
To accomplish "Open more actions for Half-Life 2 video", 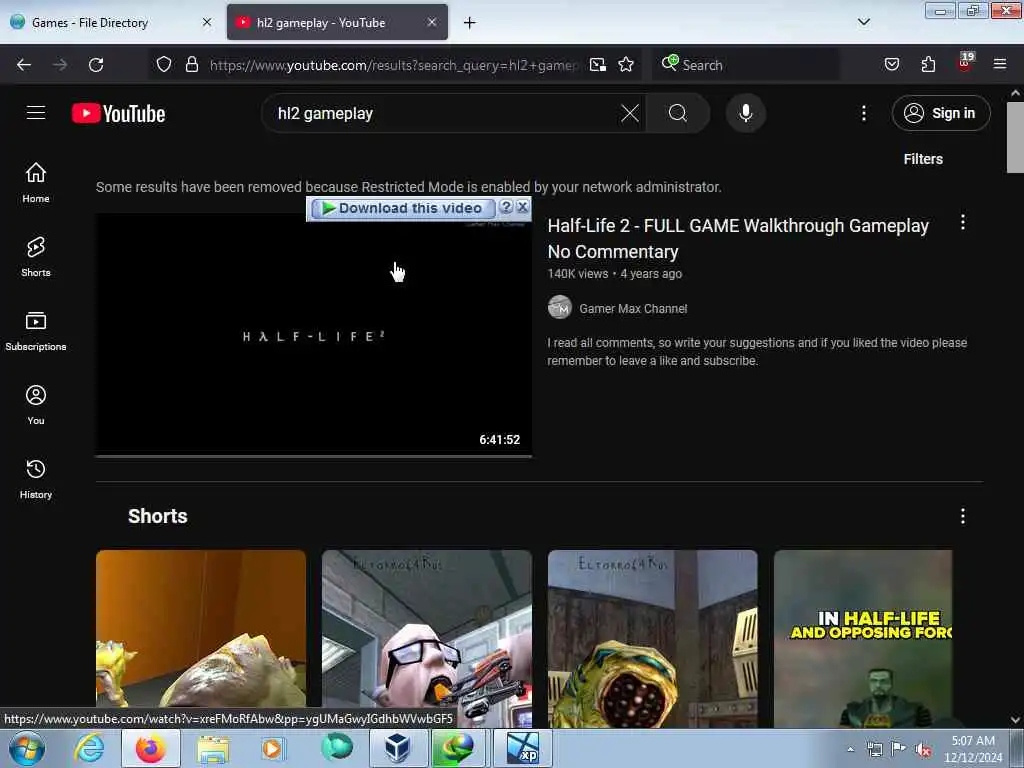I will (x=962, y=223).
